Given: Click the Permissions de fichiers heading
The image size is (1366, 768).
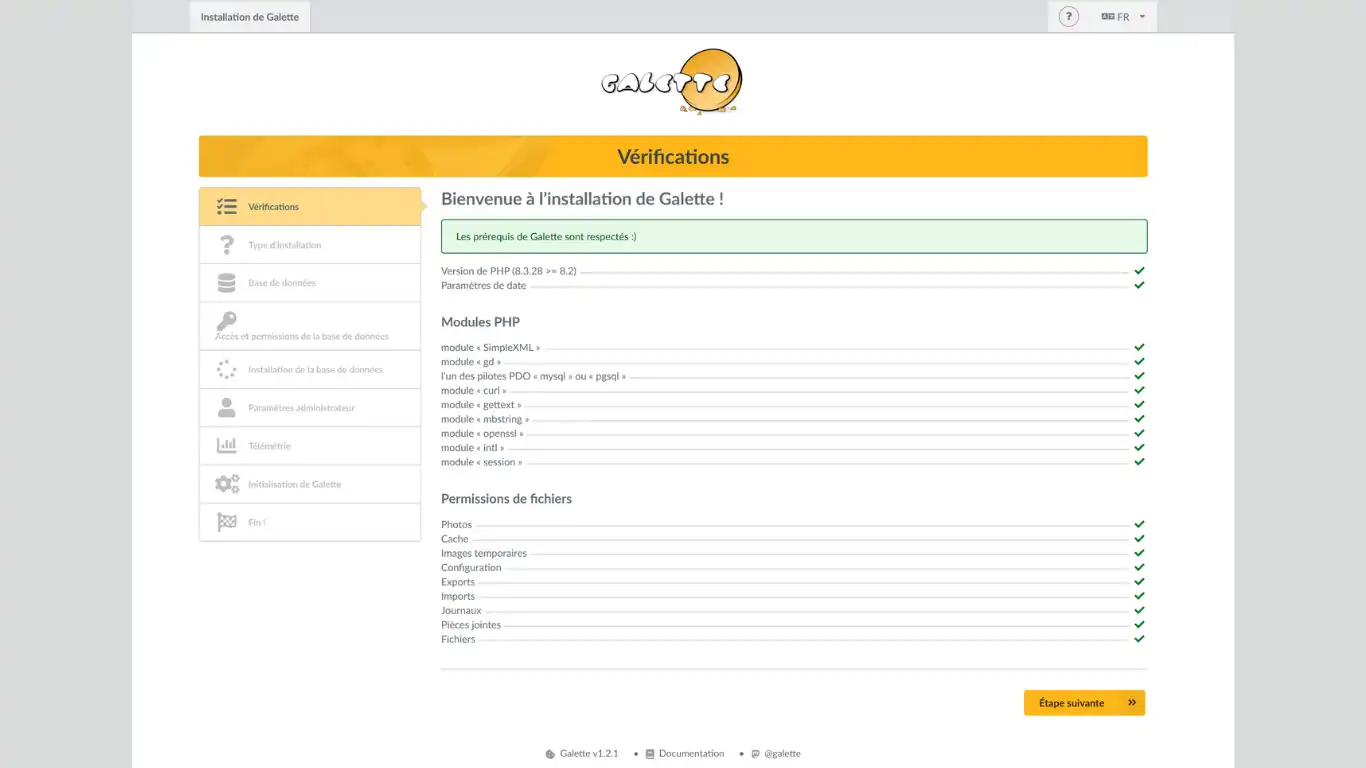Looking at the screenshot, I should click(x=506, y=499).
